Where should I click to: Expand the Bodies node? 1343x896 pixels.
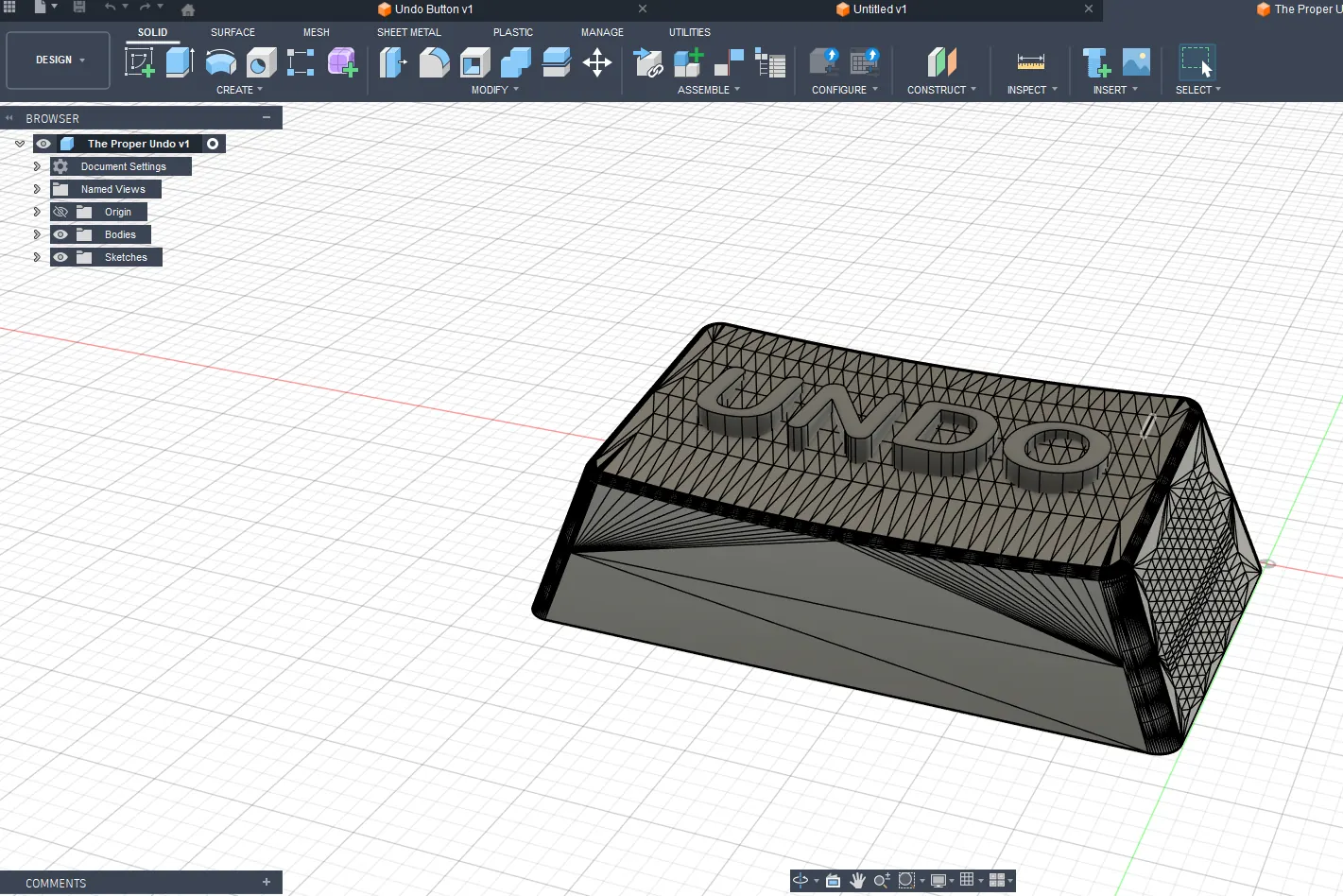(37, 234)
